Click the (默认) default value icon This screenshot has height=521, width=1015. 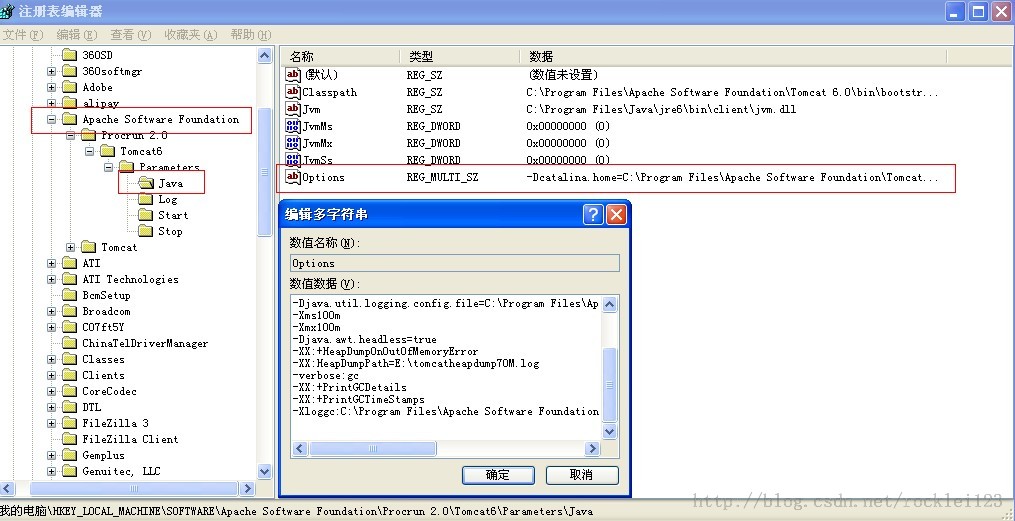(x=293, y=75)
